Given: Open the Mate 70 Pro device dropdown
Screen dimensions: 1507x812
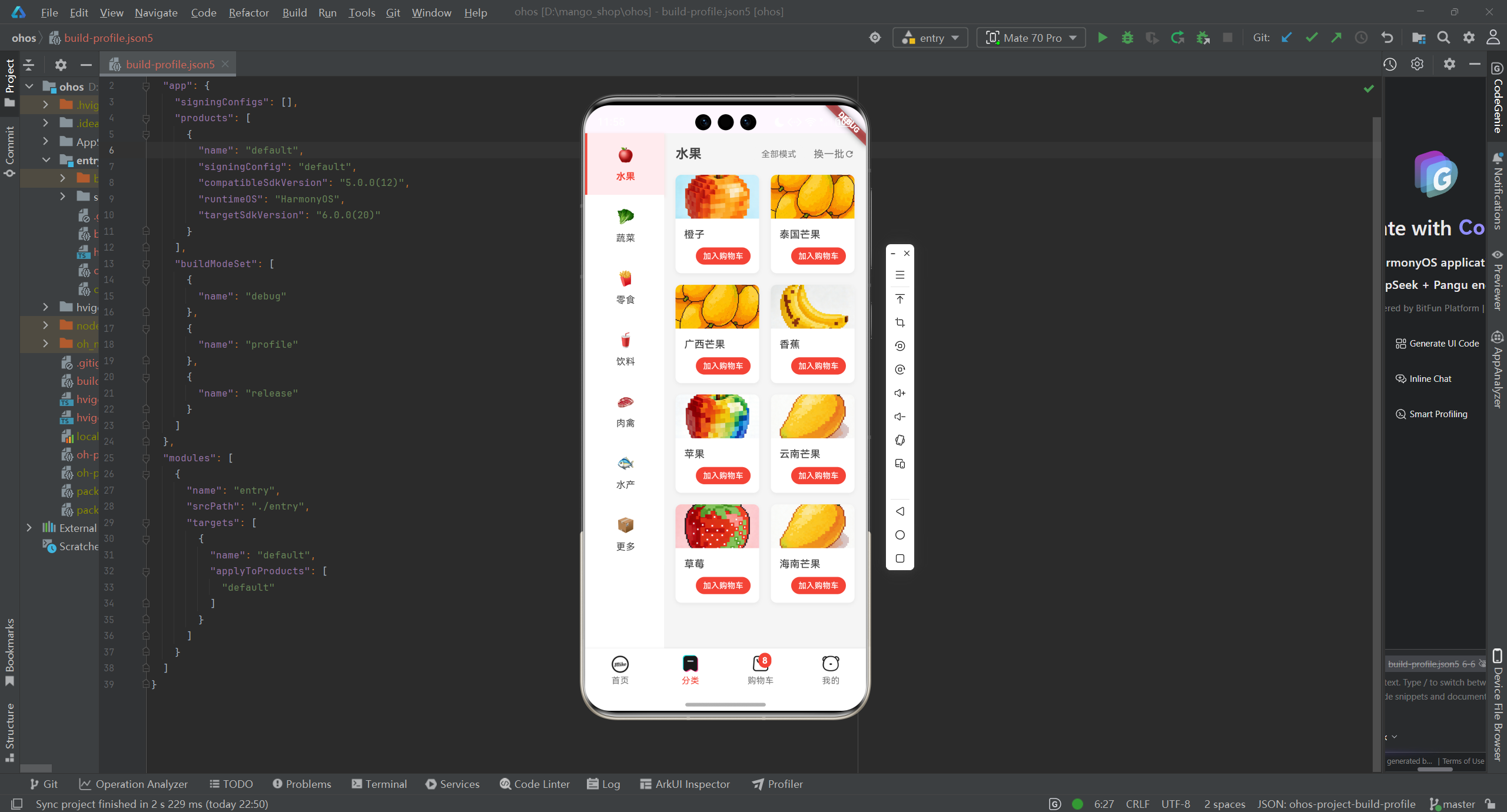Looking at the screenshot, I should coord(1031,38).
